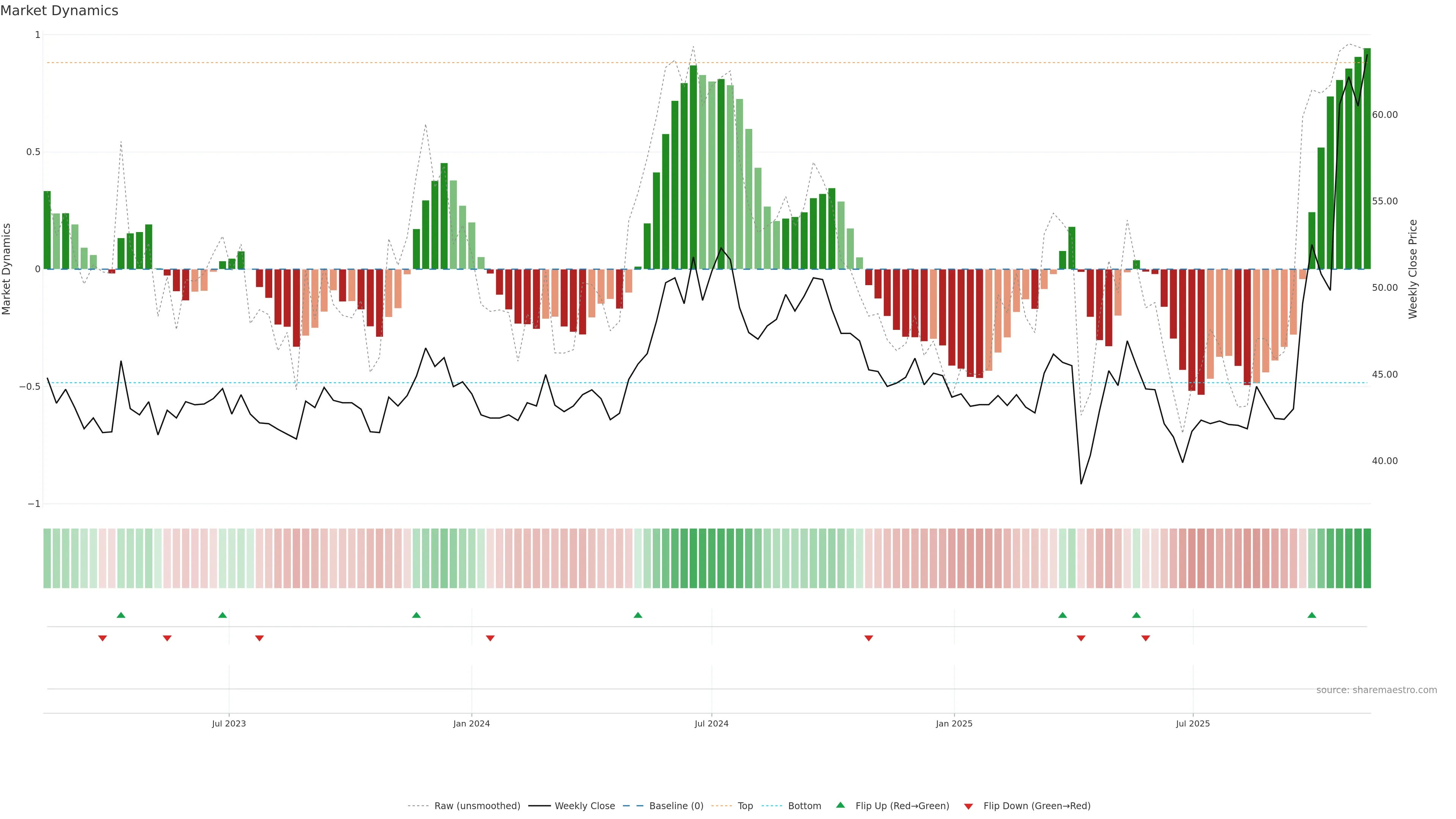Screen dimensions: 1456x819
Task: Click the Weekly Close Price axis title
Action: click(1412, 269)
